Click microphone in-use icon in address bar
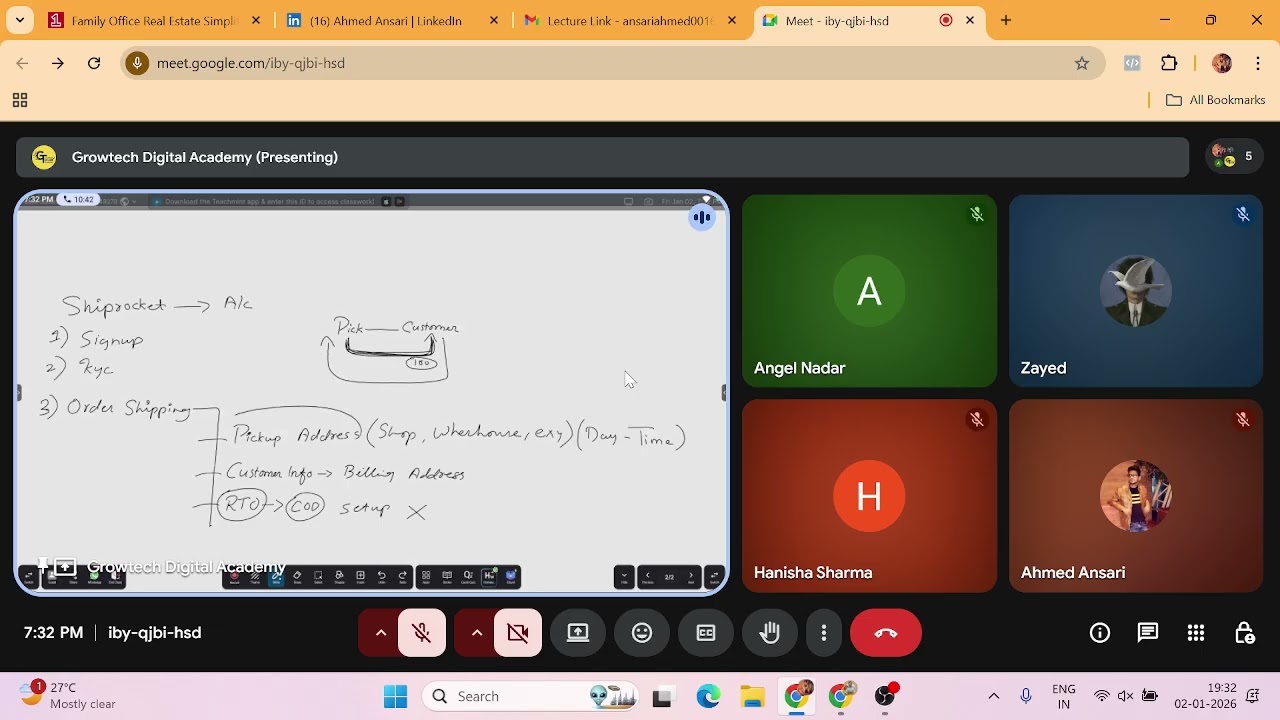Screen dimensions: 1280x720 pos(138,63)
